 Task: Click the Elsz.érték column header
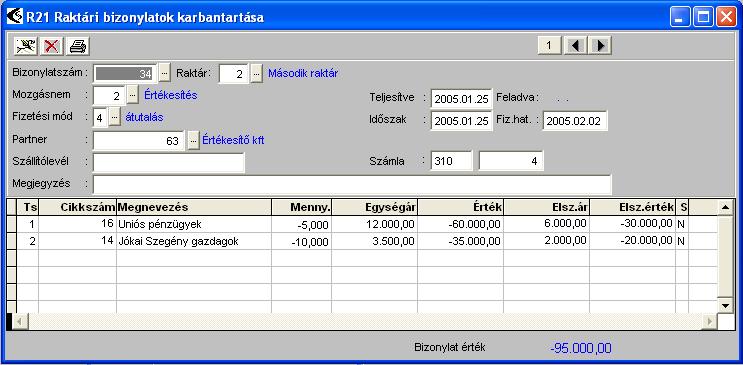click(x=633, y=207)
